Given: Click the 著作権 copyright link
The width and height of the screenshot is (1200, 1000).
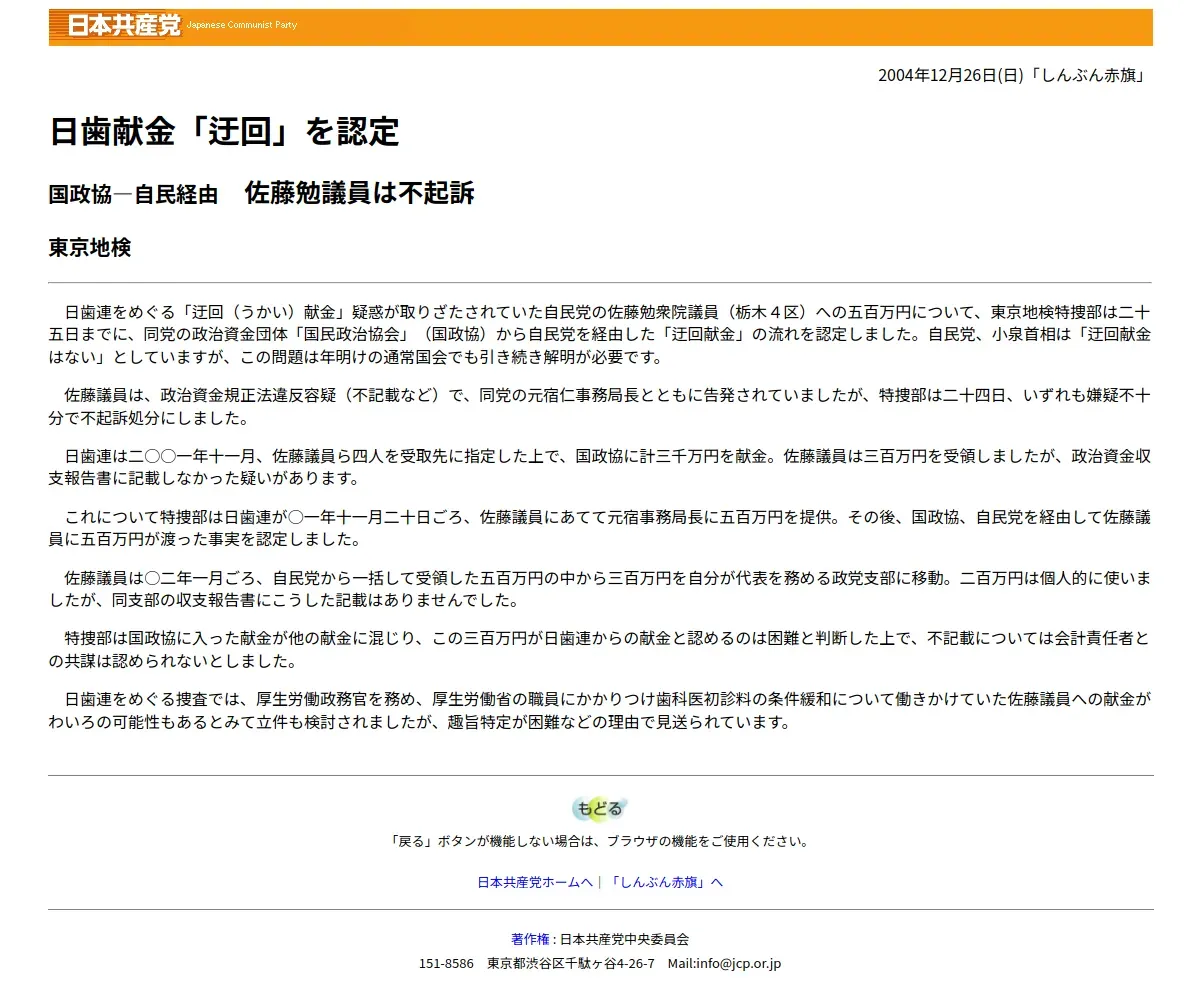Looking at the screenshot, I should click(x=530, y=939).
